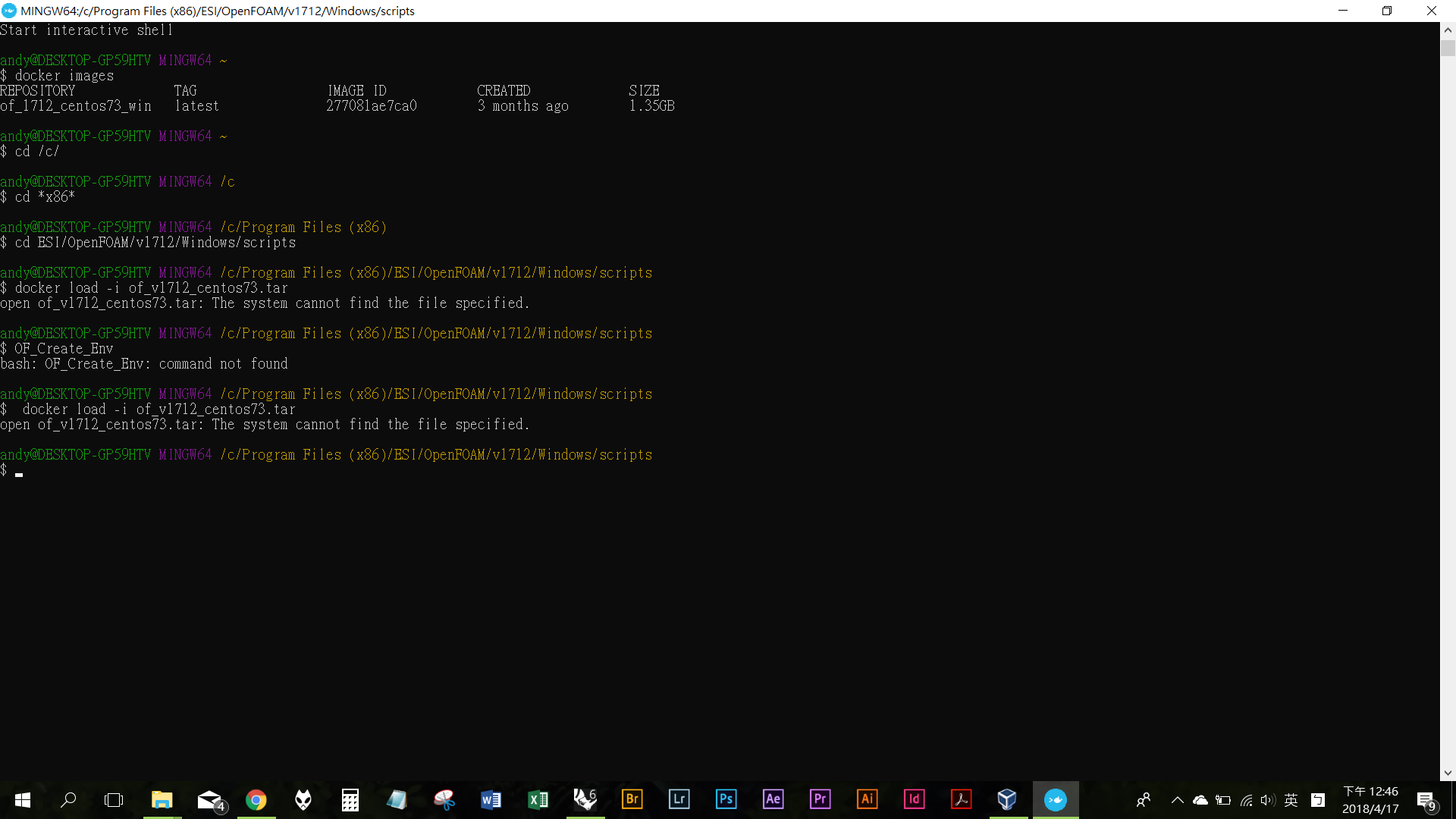Click the terminal scrollbar down arrow
Screen dimensions: 1456x819
1448,773
